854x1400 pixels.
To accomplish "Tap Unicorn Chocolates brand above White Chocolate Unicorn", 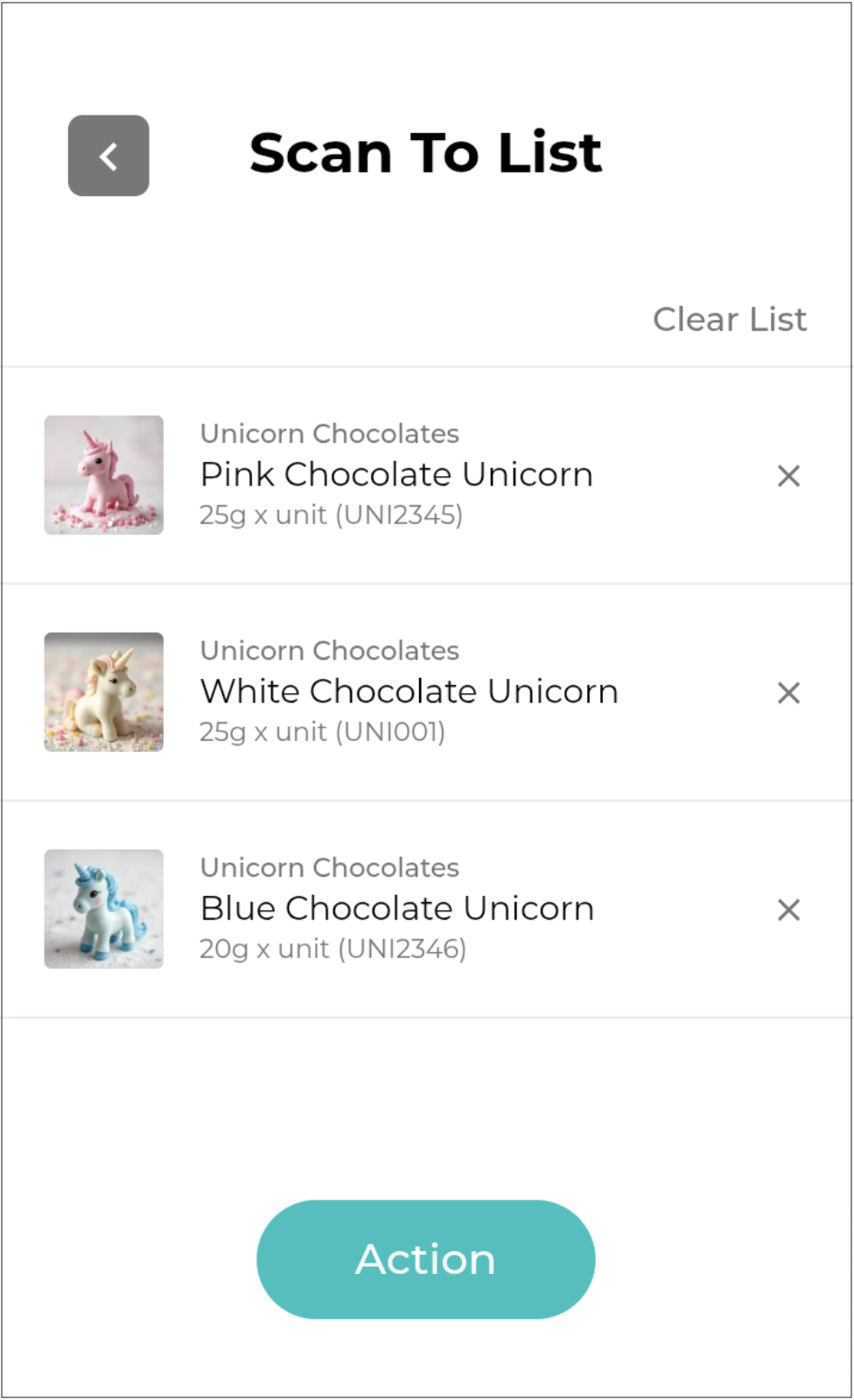I will 329,650.
